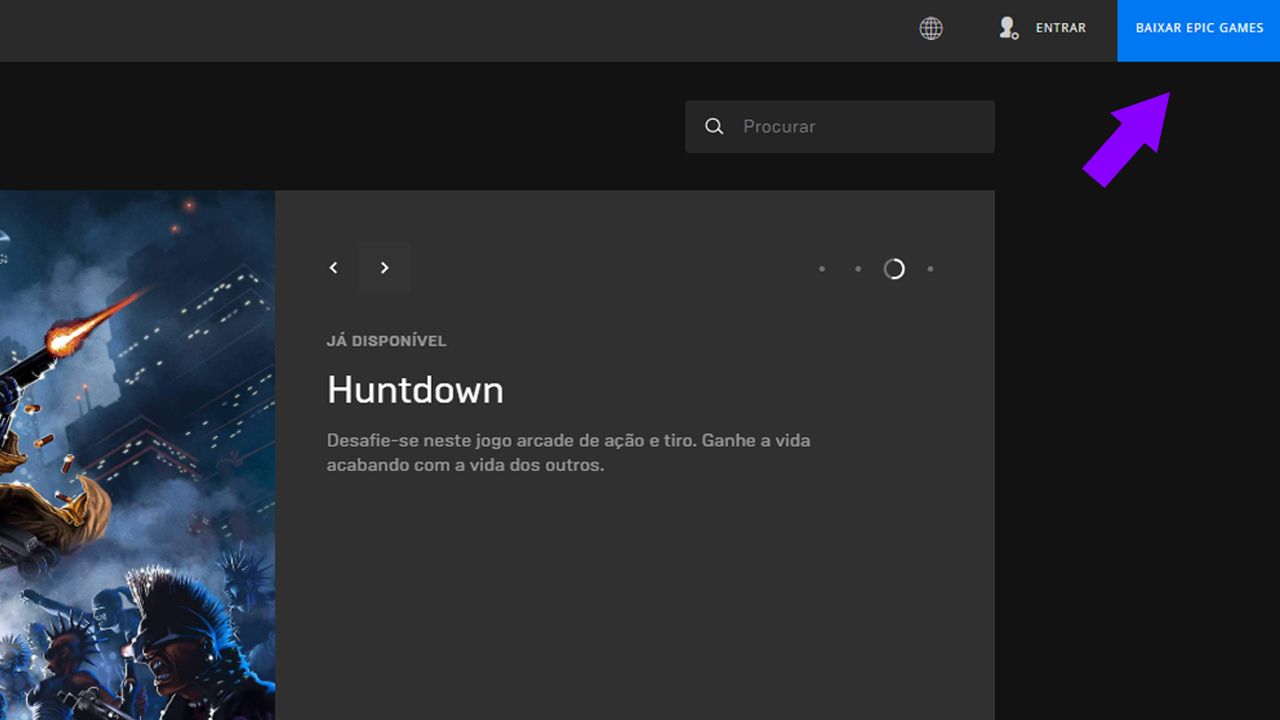Click the magnifying glass search icon
Image resolution: width=1280 pixels, height=720 pixels.
[x=714, y=127]
